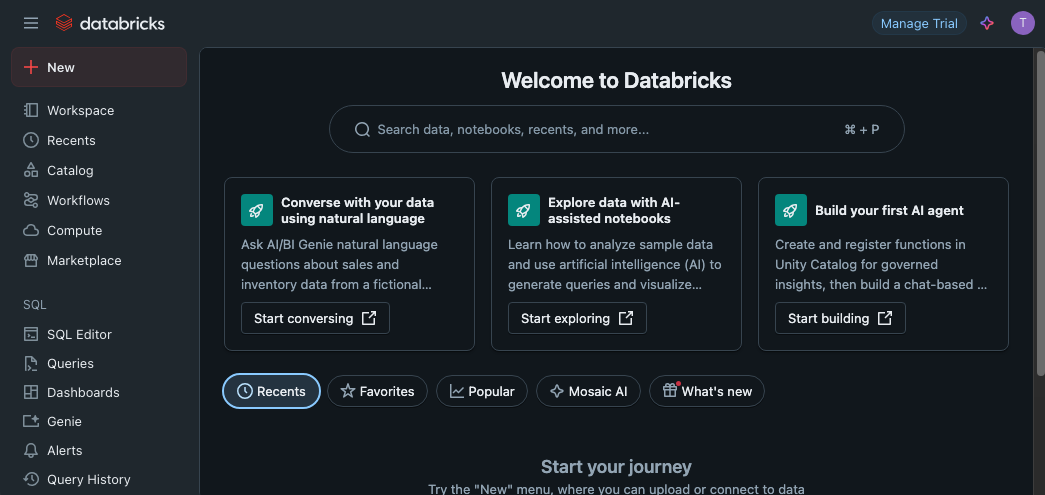This screenshot has height=495, width=1045.
Task: Click the Start your journey heading
Action: click(x=616, y=466)
